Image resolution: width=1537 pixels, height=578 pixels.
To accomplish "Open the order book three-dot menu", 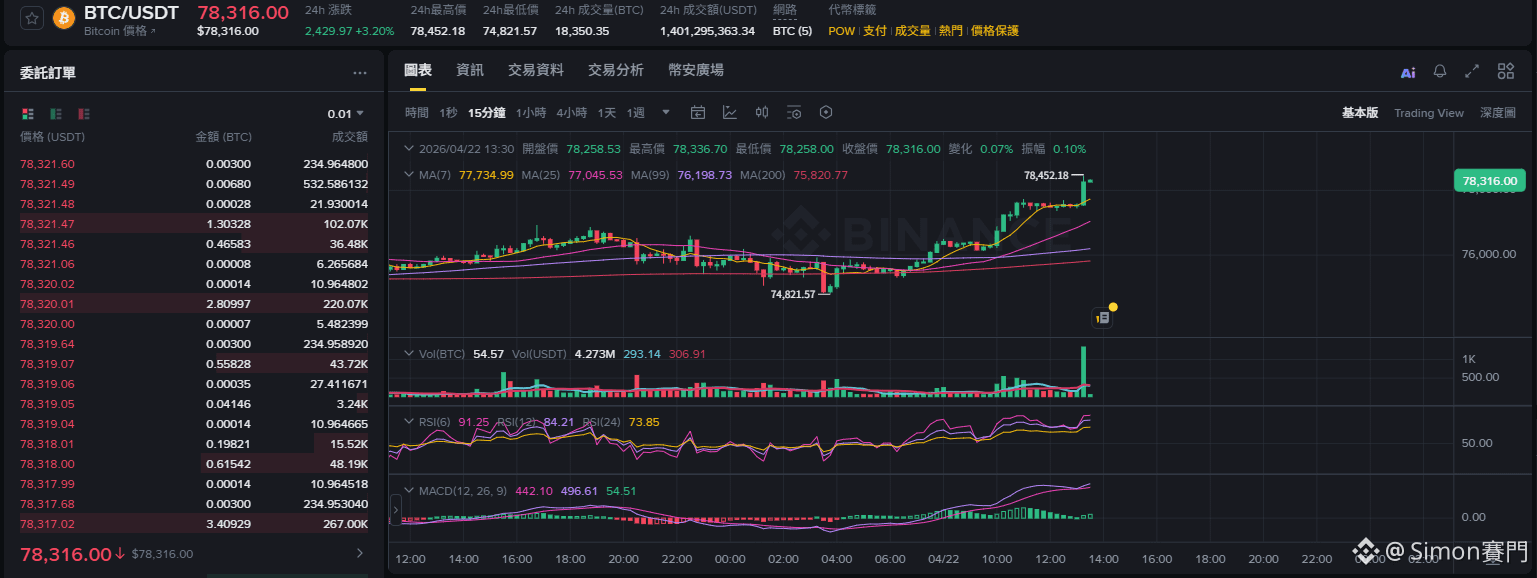I will coord(360,73).
